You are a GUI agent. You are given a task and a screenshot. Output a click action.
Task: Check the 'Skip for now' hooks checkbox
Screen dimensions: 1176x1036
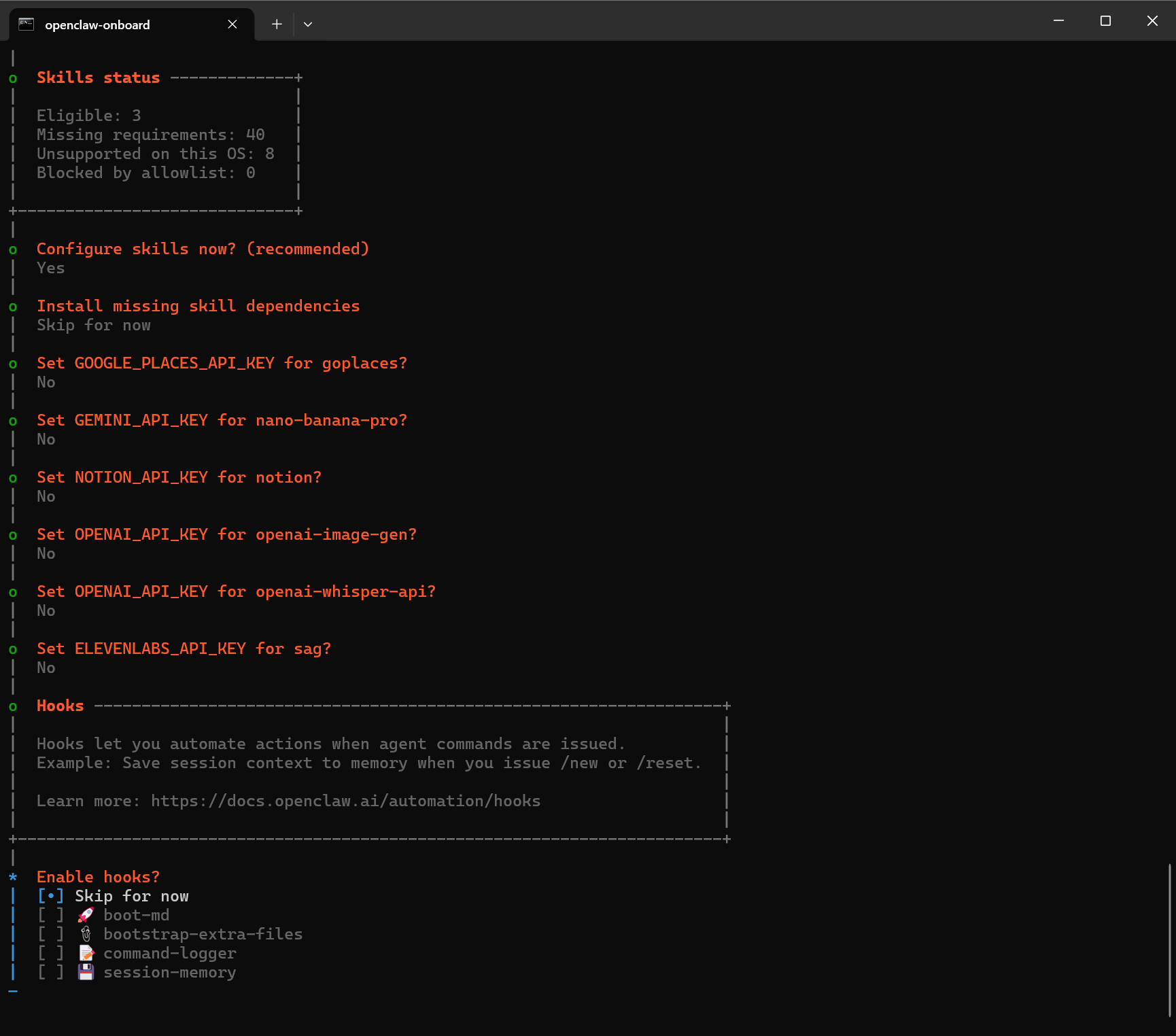click(51, 896)
